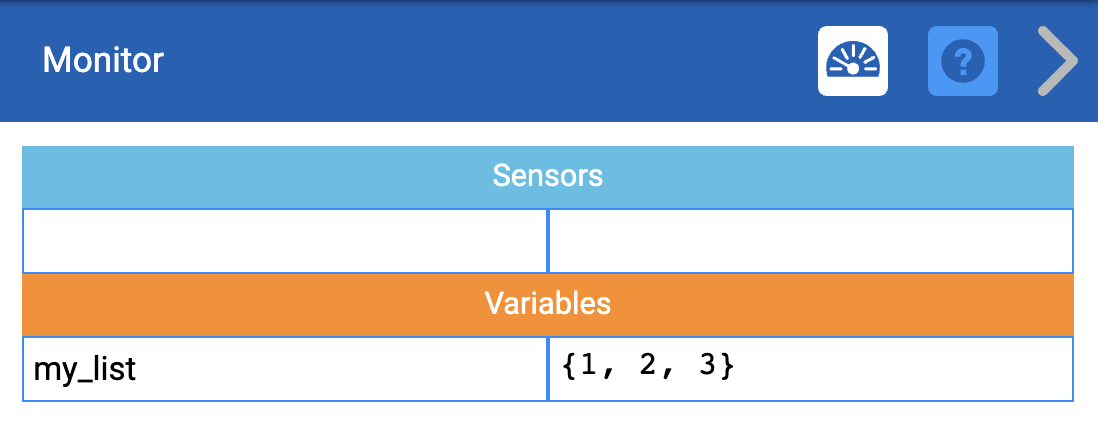Screen dimensions: 1098x444
Task: Click the divider between my_list and its value
Action: pos(548,369)
